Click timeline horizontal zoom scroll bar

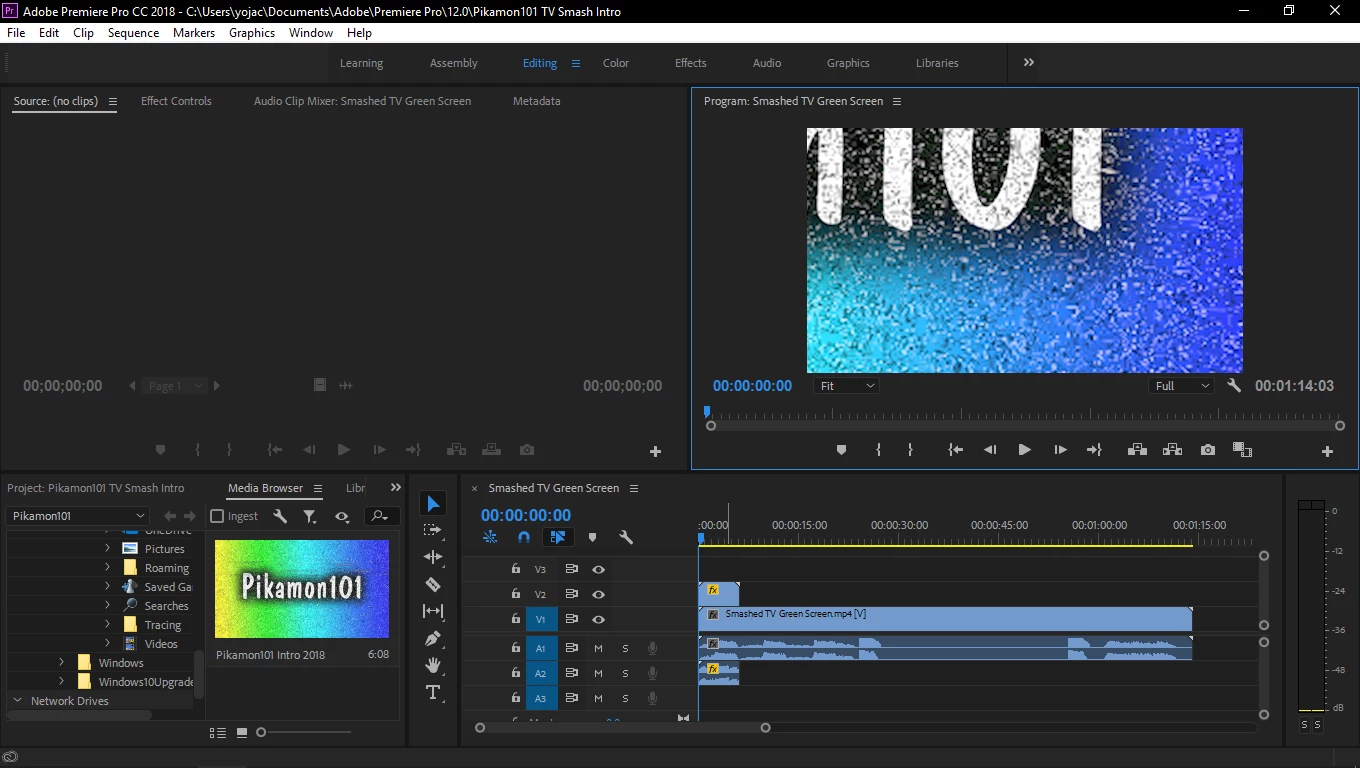point(622,728)
